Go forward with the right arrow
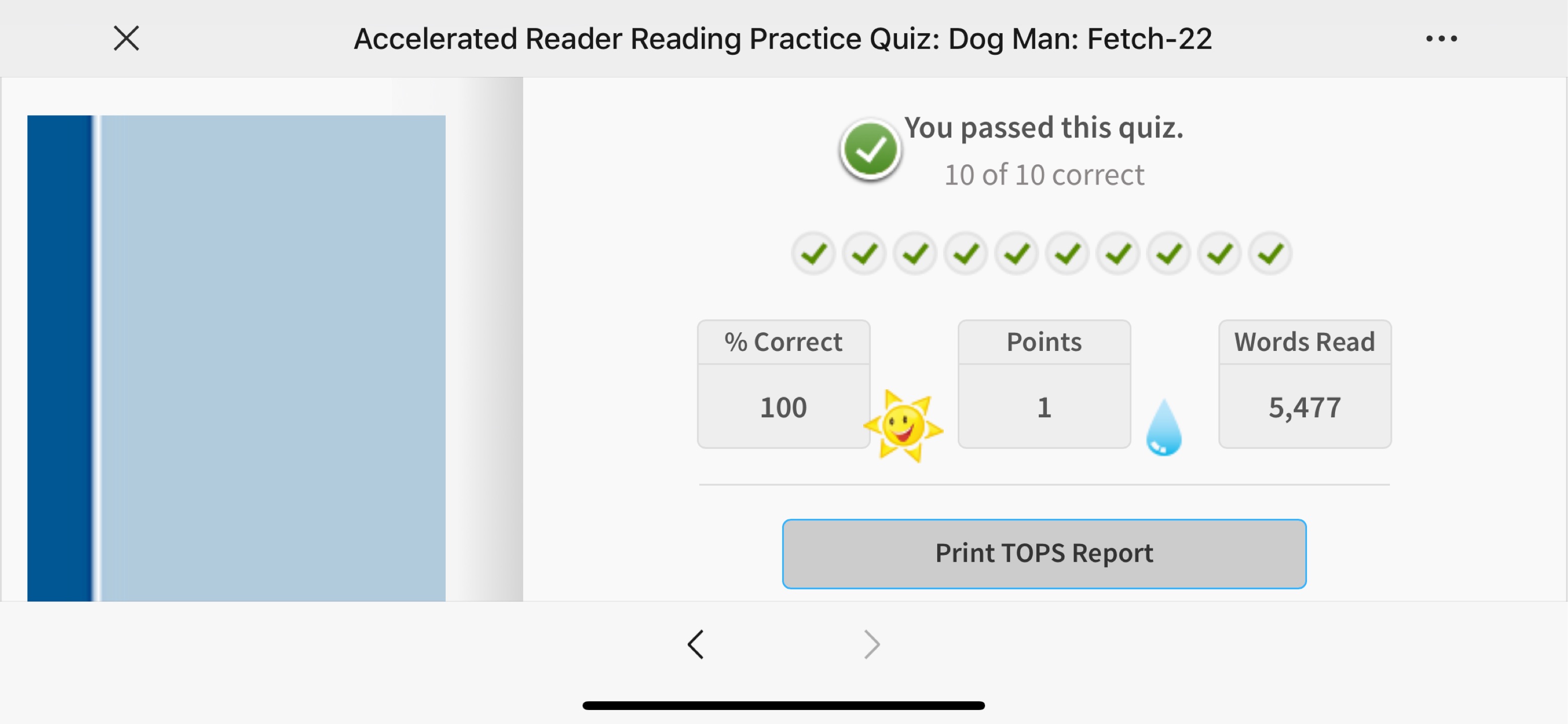The height and width of the screenshot is (724, 1568). (x=872, y=644)
